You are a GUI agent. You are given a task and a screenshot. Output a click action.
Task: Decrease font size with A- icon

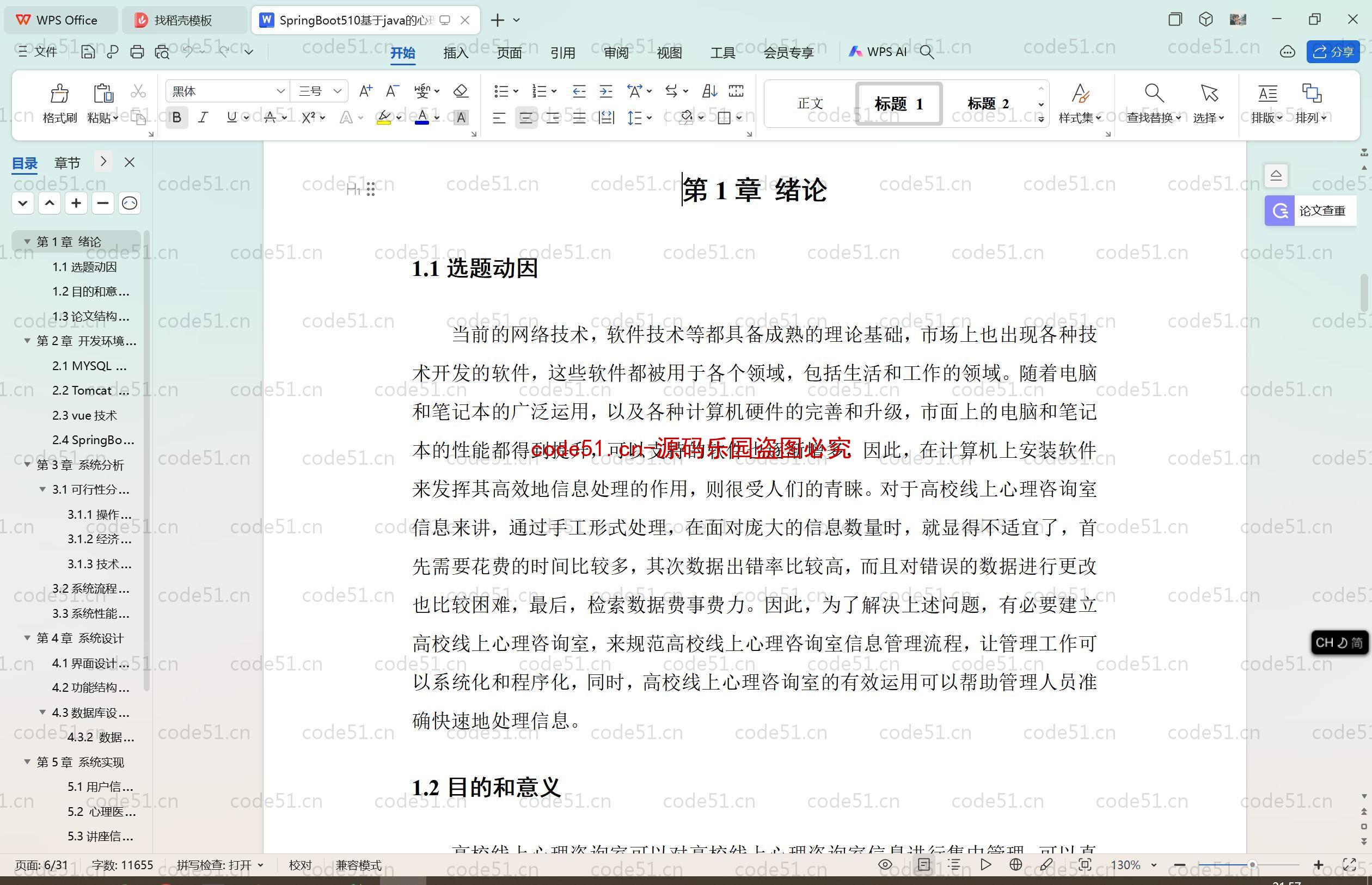tap(392, 91)
